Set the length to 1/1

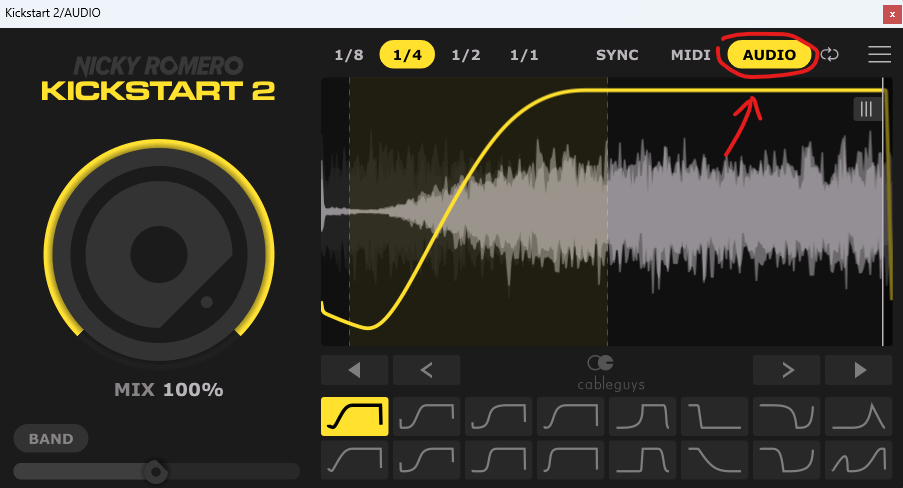coord(524,55)
